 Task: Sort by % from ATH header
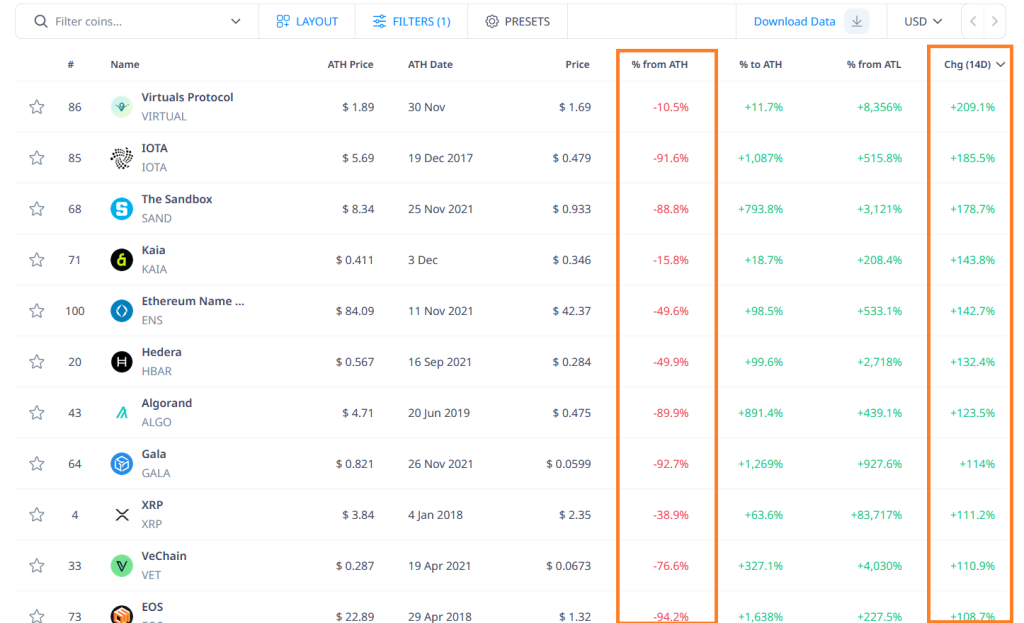click(660, 64)
